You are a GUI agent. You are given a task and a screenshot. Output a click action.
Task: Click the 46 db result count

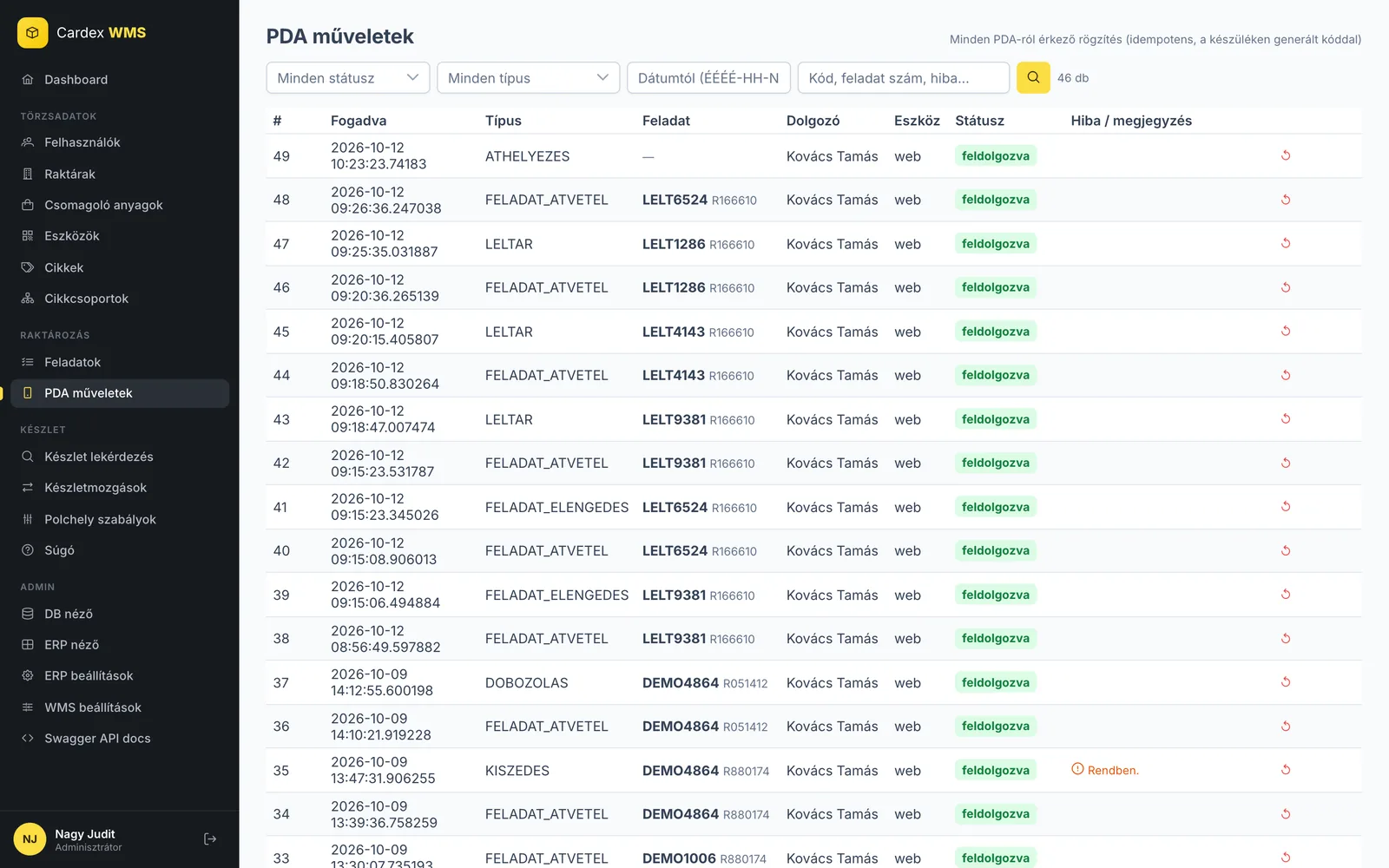point(1073,77)
